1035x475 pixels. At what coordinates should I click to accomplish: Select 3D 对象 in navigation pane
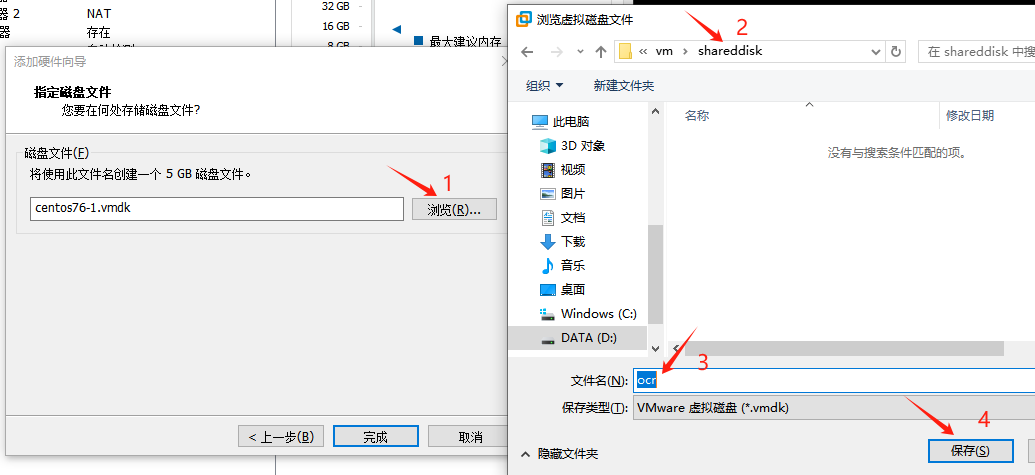(x=573, y=146)
